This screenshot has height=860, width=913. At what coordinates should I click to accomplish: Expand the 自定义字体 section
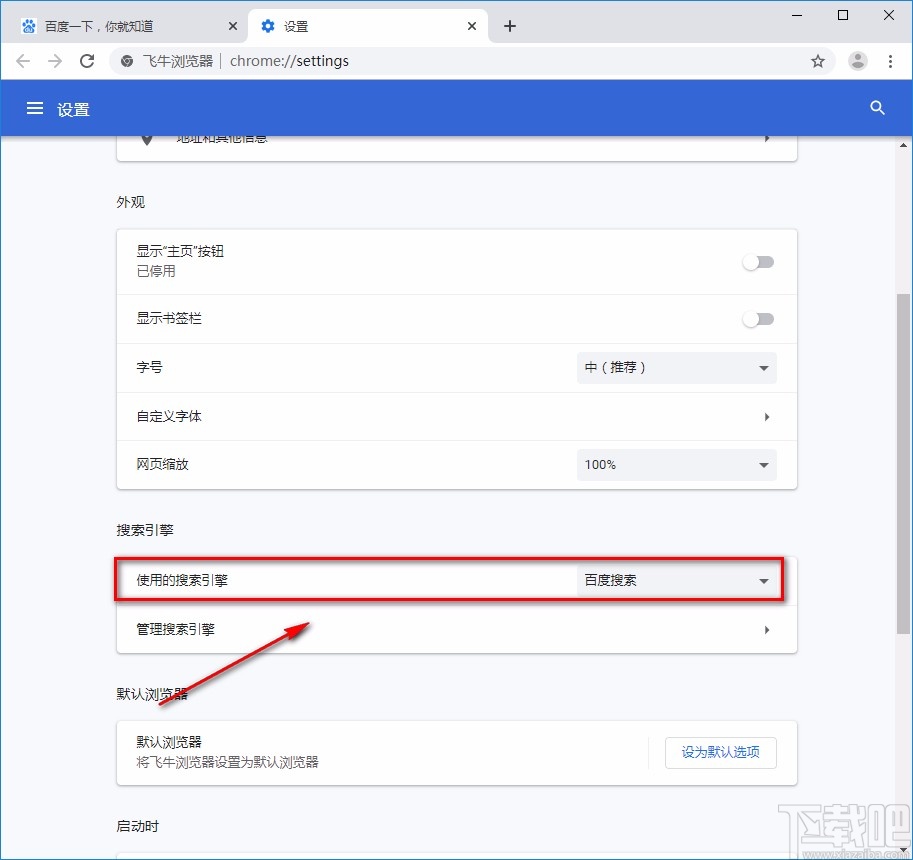[767, 416]
